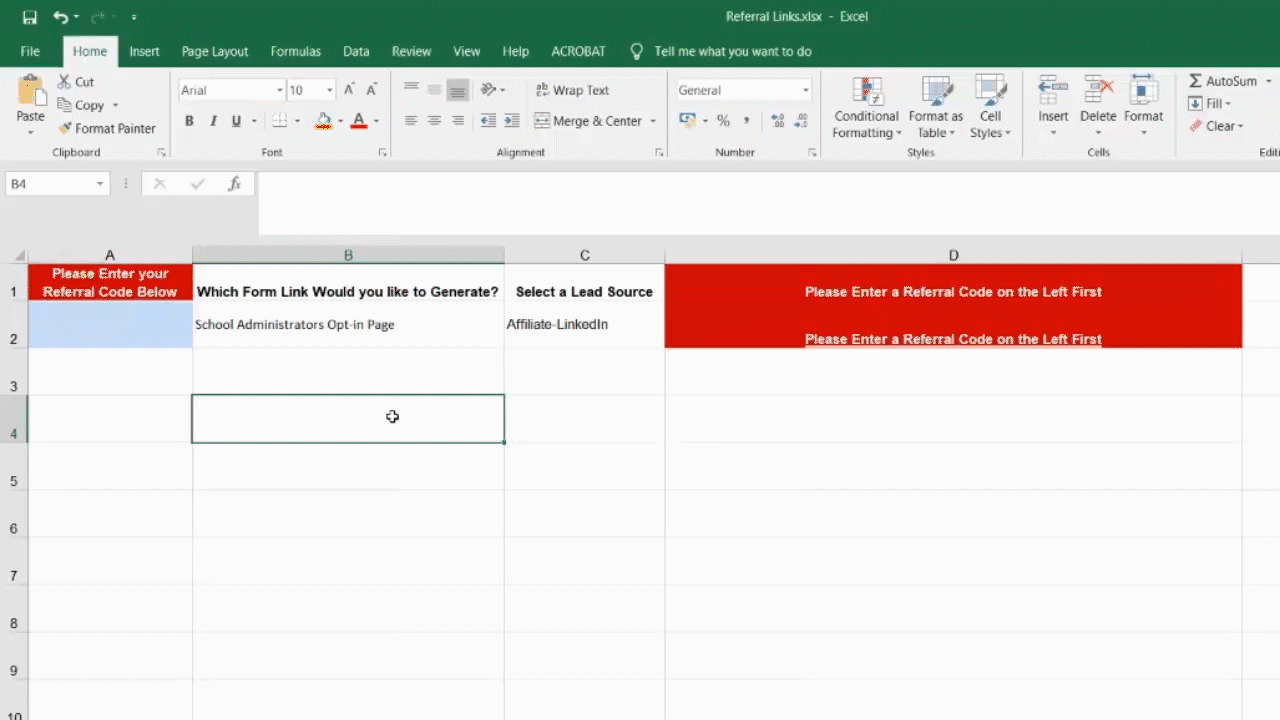Click the Font Color red swatch
This screenshot has width=1280, height=720.
click(358, 121)
